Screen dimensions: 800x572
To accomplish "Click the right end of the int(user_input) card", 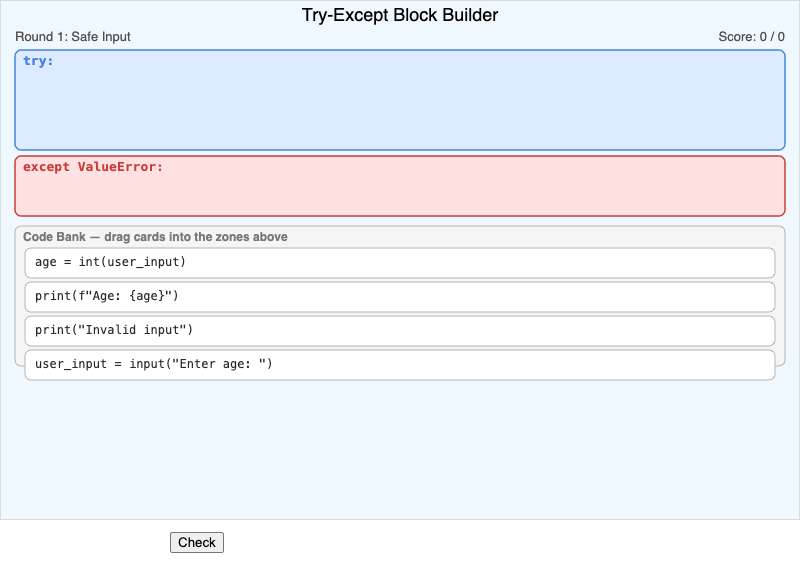I will pyautogui.click(x=740, y=263).
